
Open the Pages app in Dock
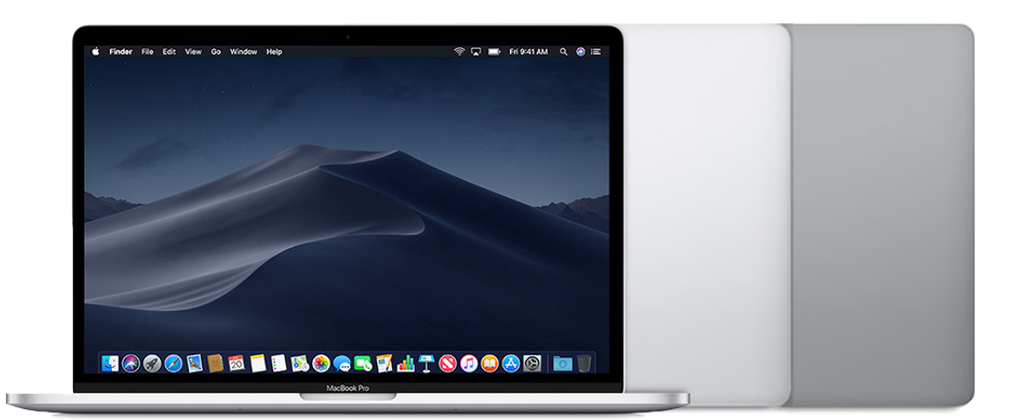[x=384, y=363]
